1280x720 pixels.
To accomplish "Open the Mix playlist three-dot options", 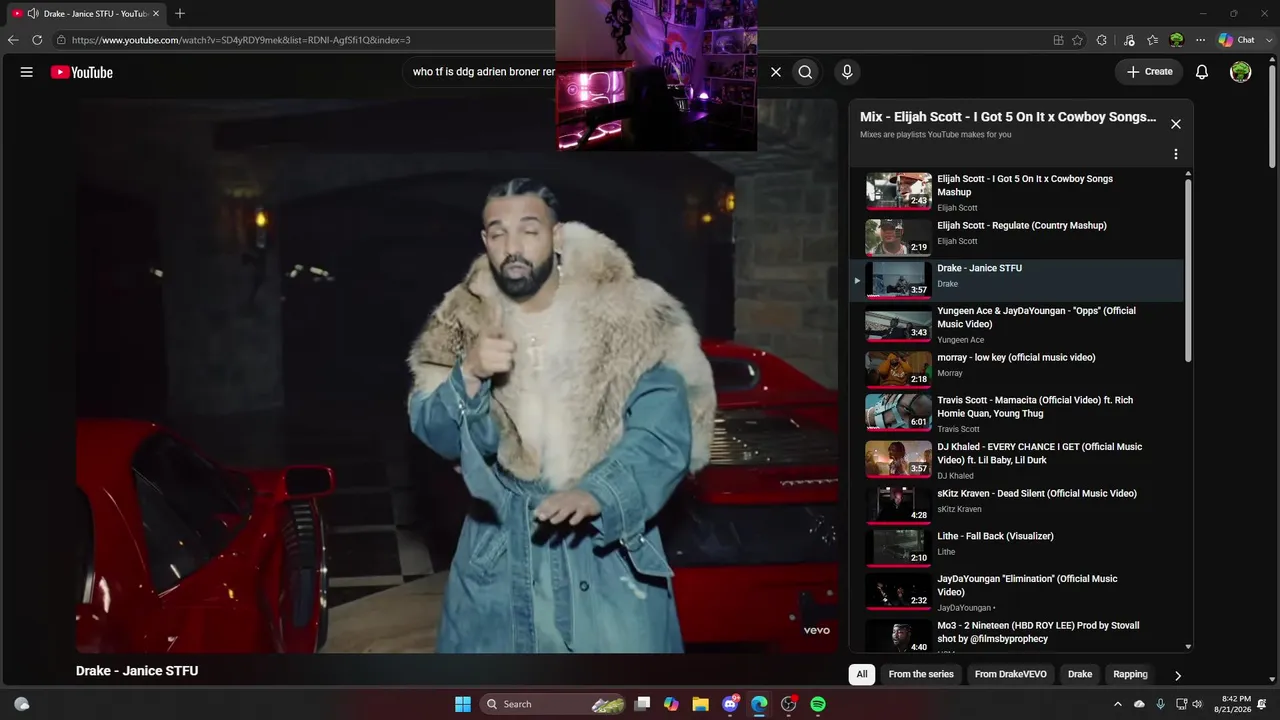I will point(1176,154).
